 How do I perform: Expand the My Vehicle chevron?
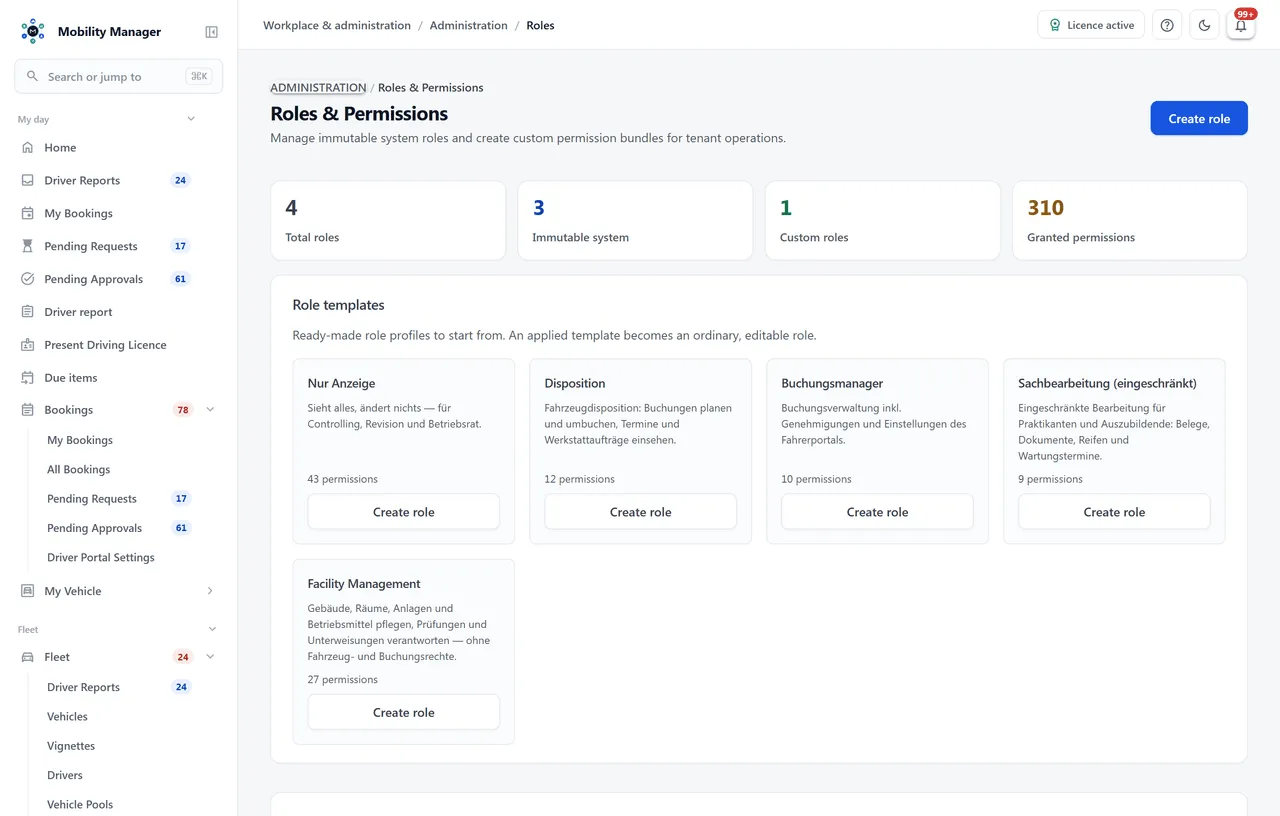210,591
